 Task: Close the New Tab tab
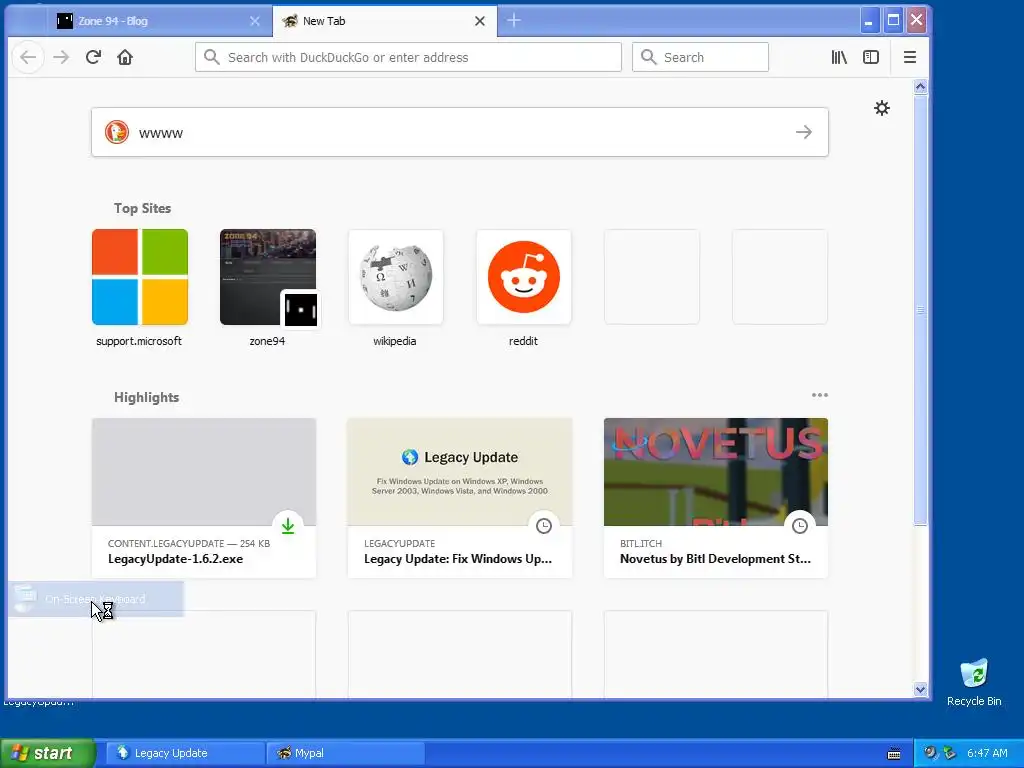pos(480,21)
